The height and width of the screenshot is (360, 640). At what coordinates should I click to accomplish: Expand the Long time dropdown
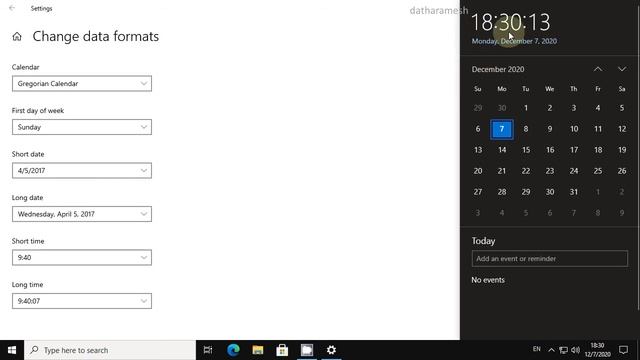coord(82,301)
